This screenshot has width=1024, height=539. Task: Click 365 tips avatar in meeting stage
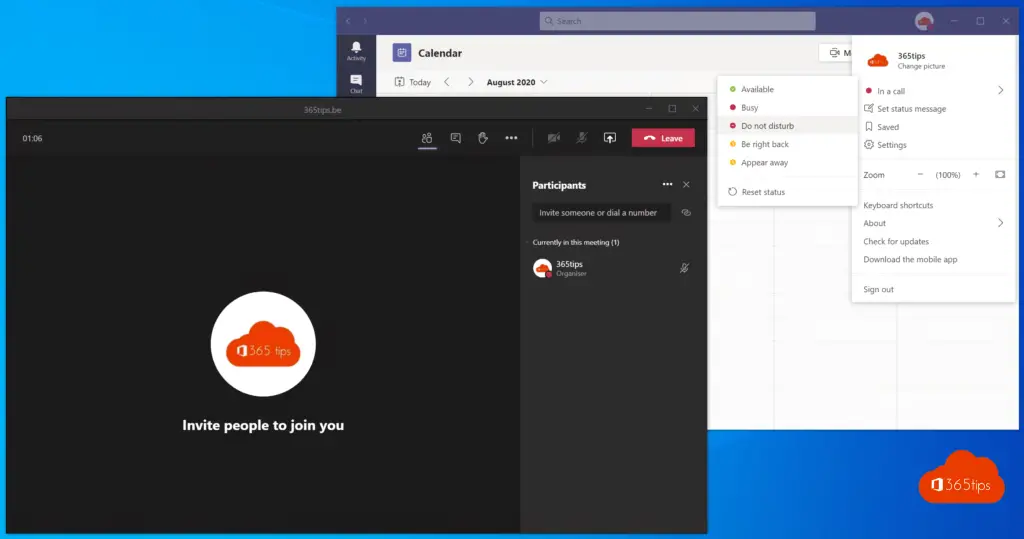pos(263,344)
